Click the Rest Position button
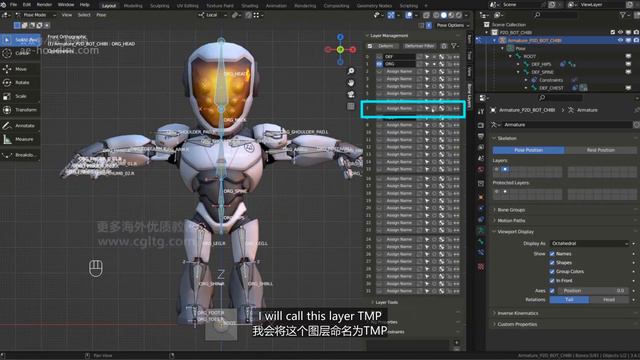 pos(600,150)
